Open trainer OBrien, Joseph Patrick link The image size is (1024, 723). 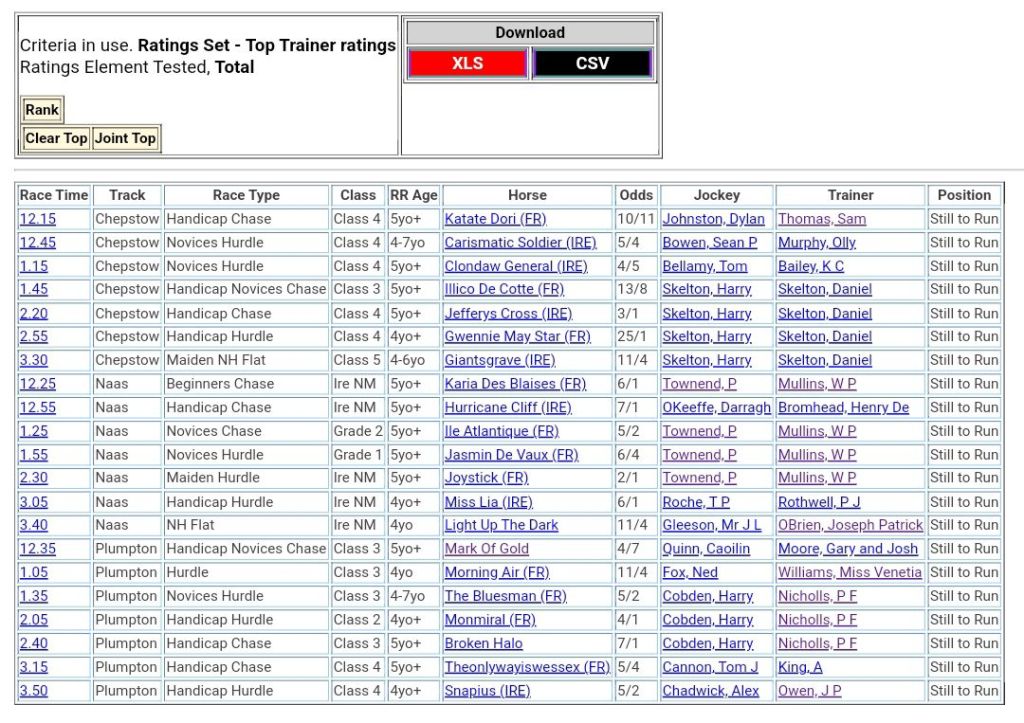pyautogui.click(x=850, y=525)
